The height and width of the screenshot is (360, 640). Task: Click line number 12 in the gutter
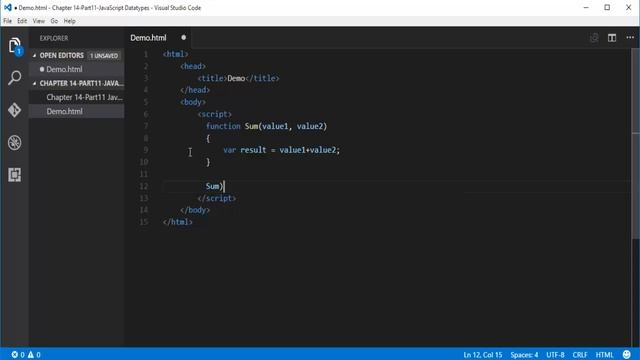[x=144, y=186]
